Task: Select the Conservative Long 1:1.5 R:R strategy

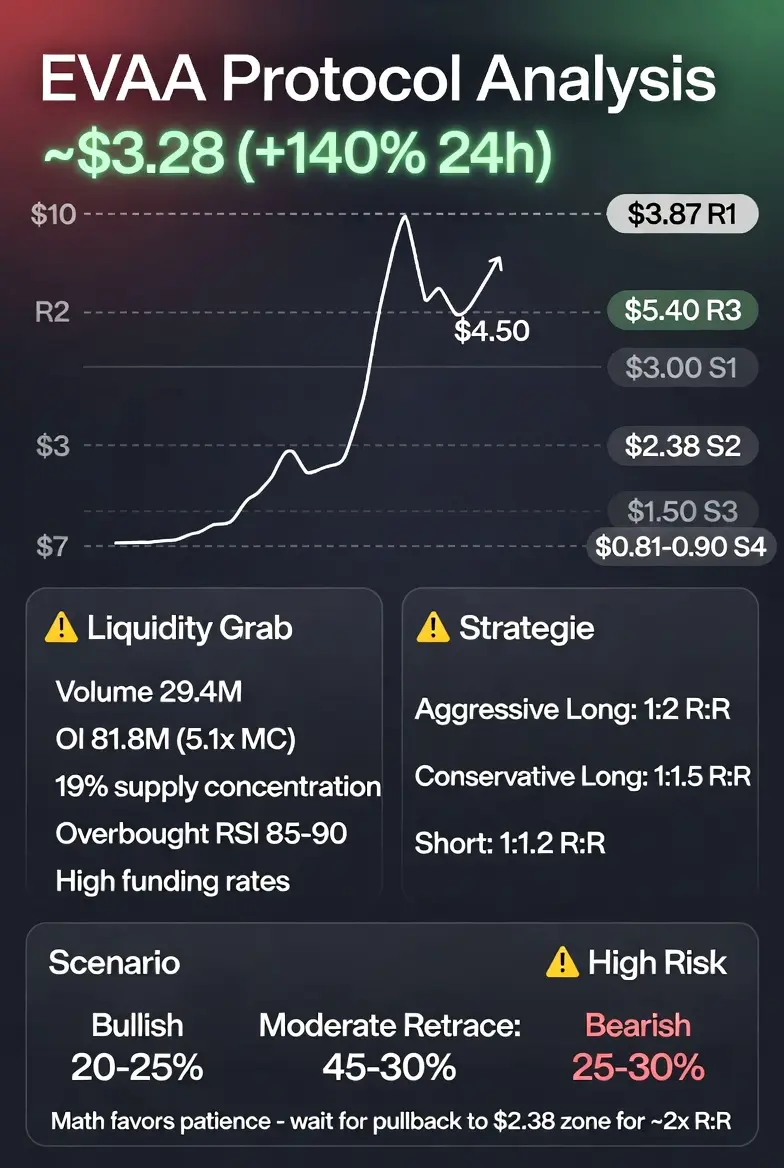Action: (x=583, y=777)
